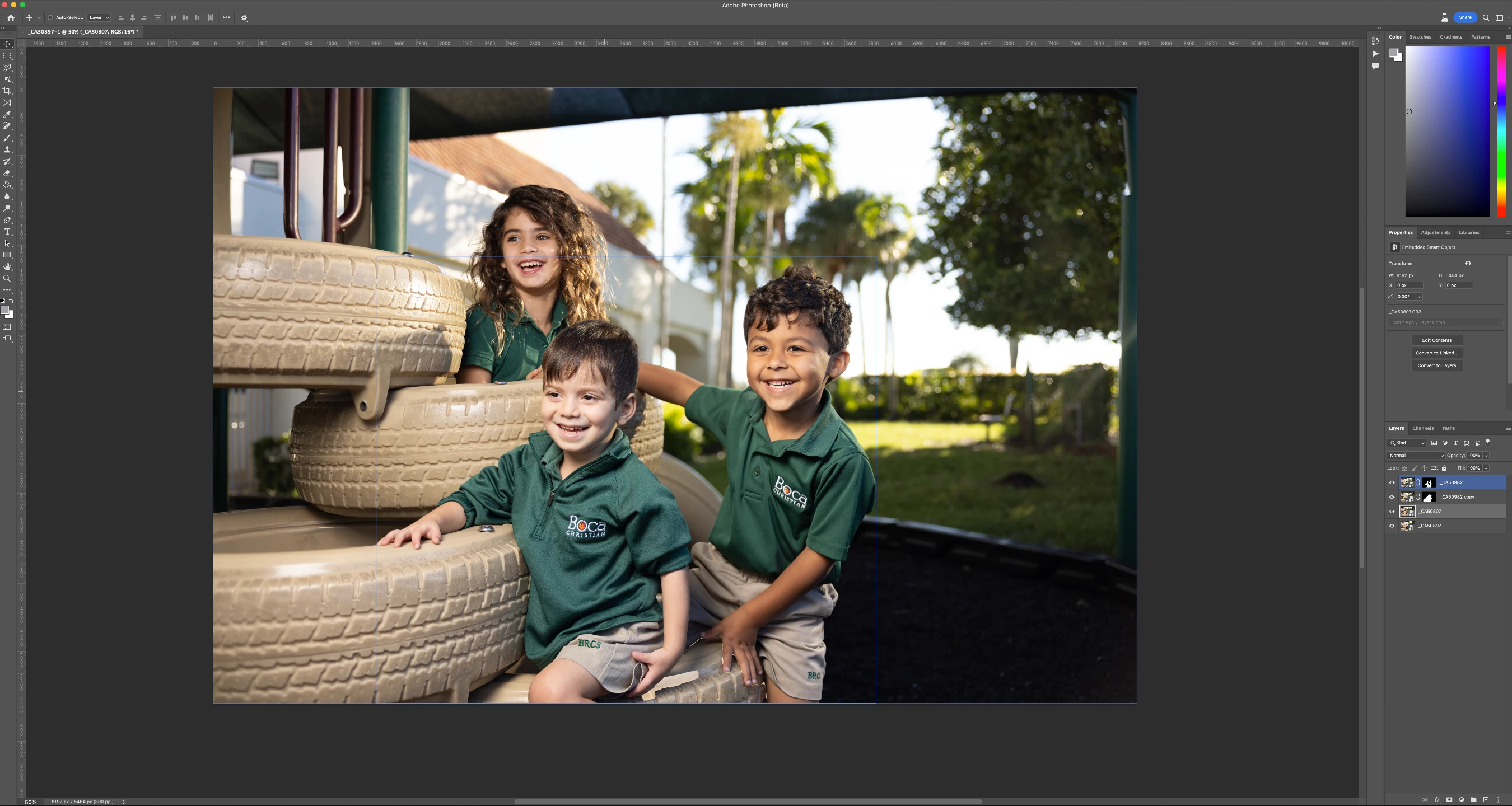Click the add layer mask icon
Viewport: 1512px width, 806px height.
point(1449,799)
